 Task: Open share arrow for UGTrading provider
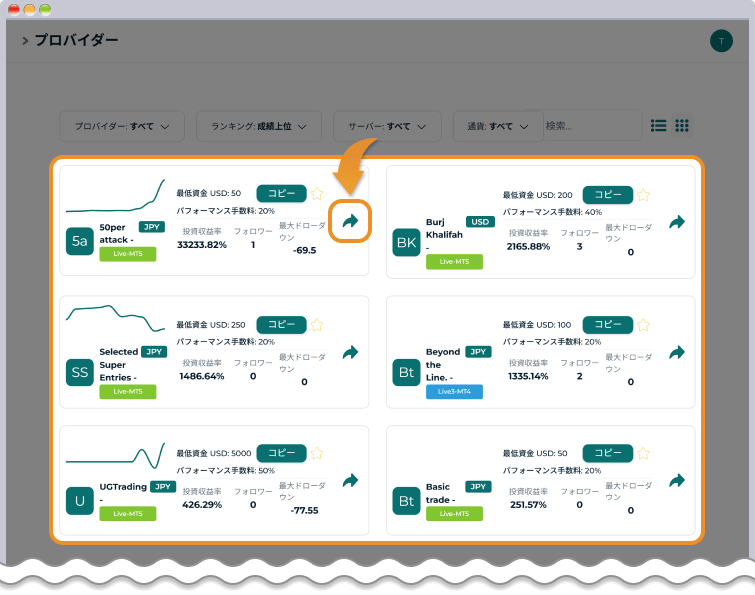(350, 480)
